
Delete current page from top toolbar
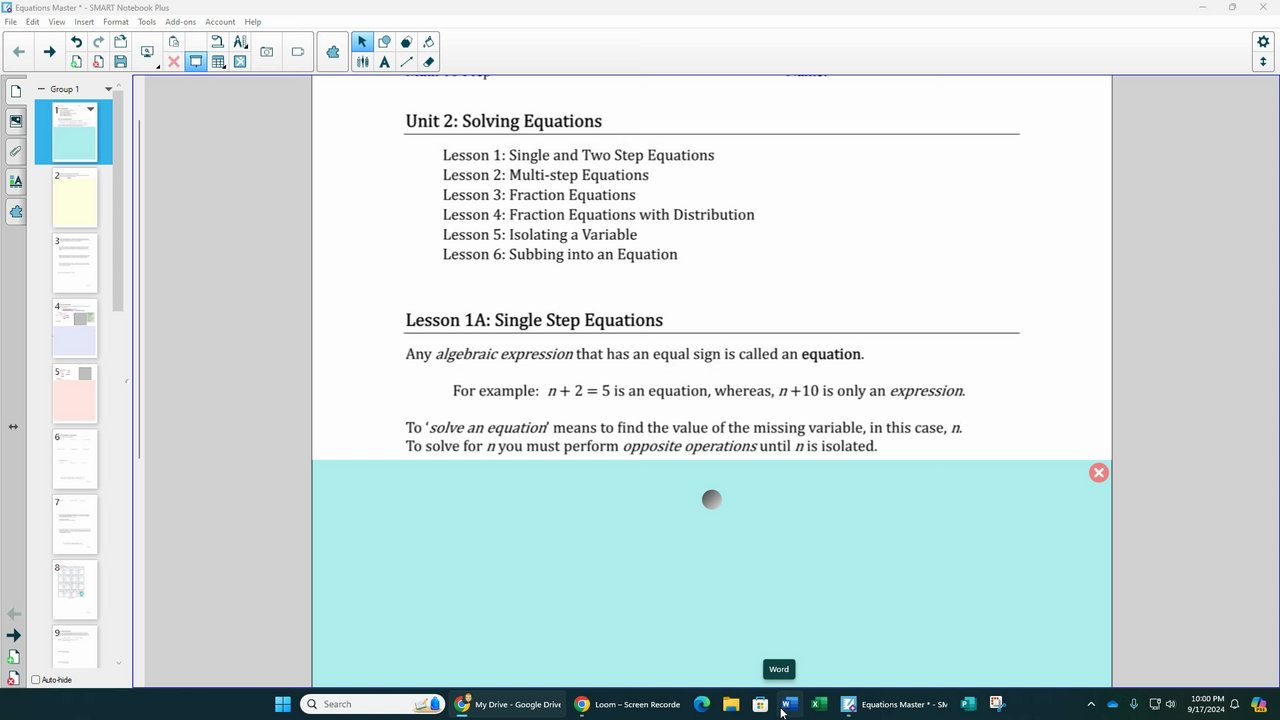98,62
